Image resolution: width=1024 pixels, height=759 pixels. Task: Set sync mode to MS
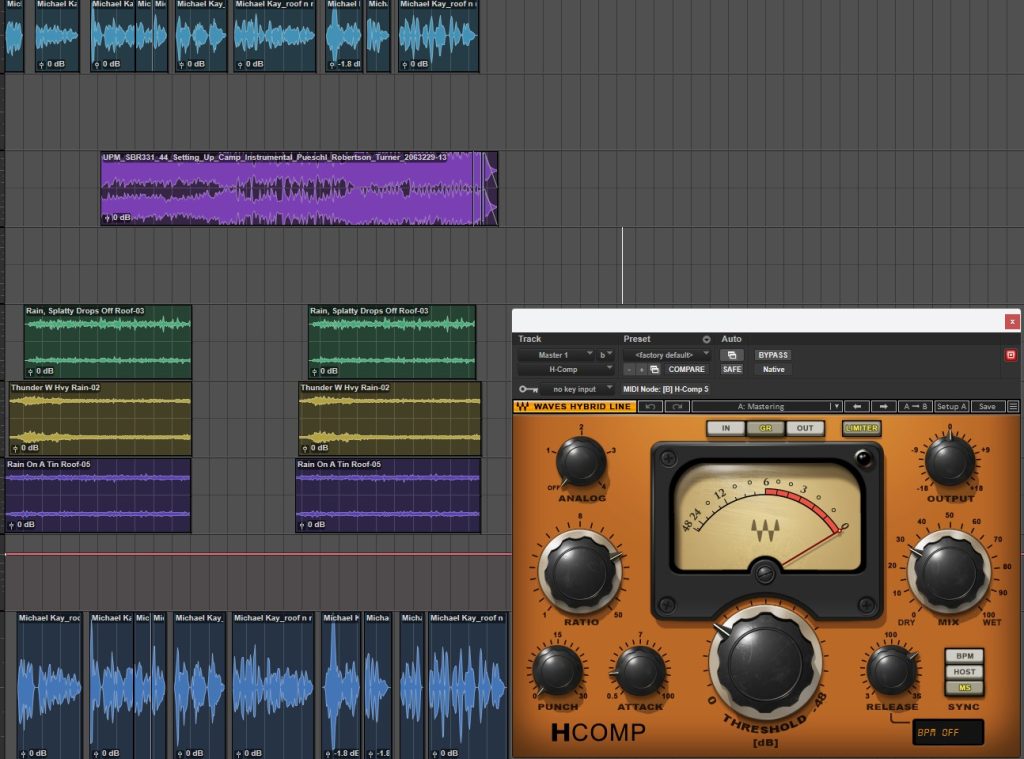(x=964, y=687)
